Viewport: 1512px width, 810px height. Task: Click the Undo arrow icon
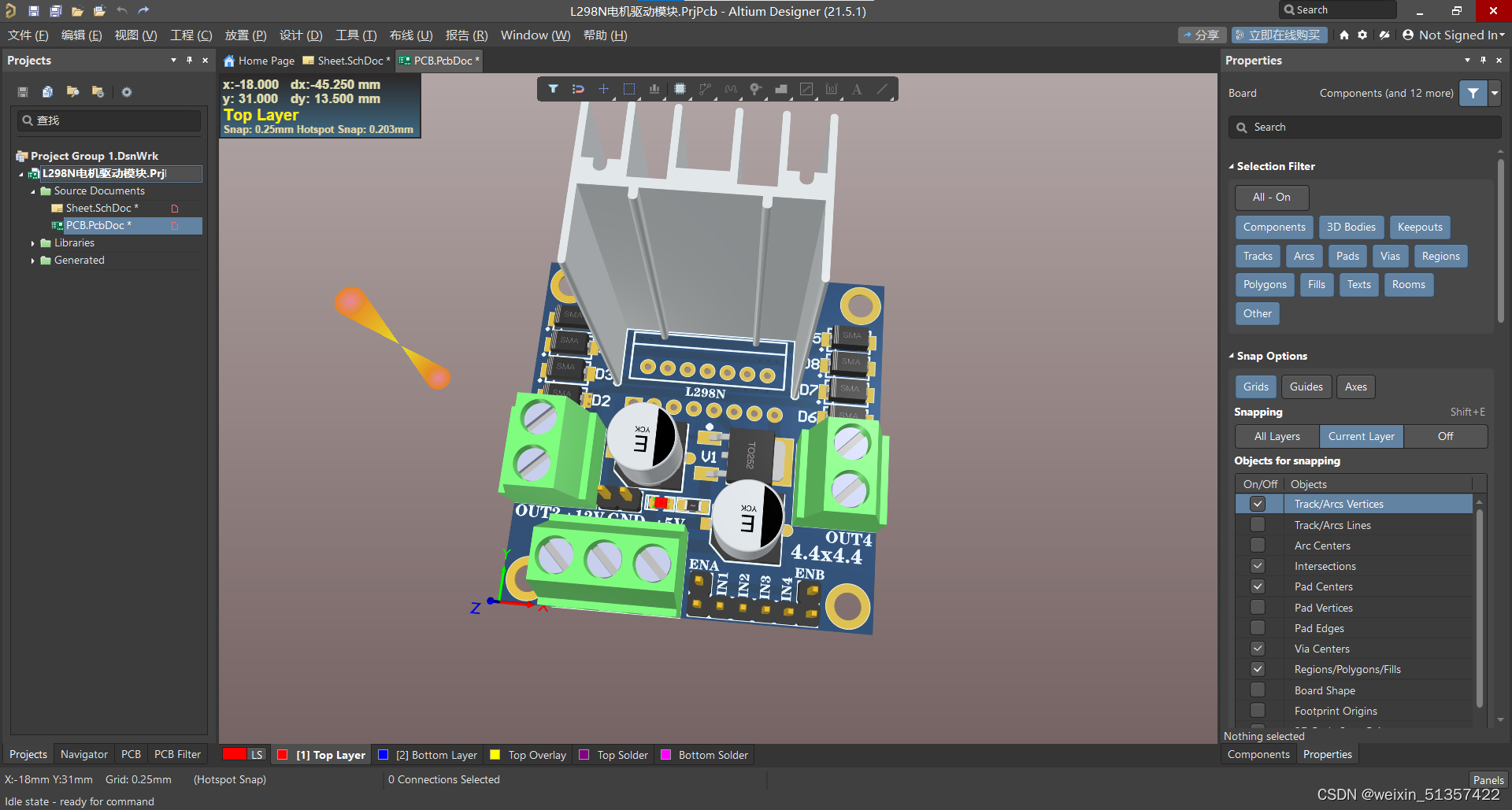tap(122, 11)
